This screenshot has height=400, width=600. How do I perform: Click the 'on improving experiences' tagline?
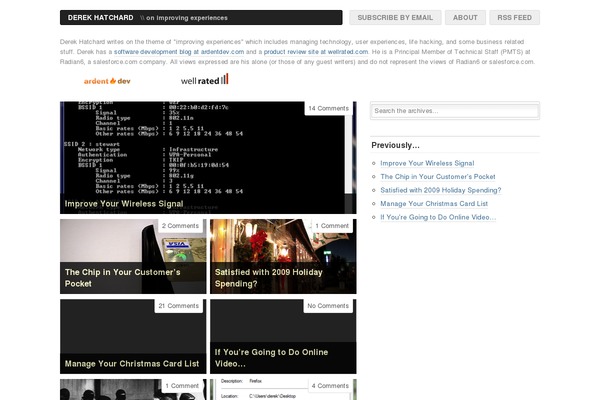click(x=187, y=18)
